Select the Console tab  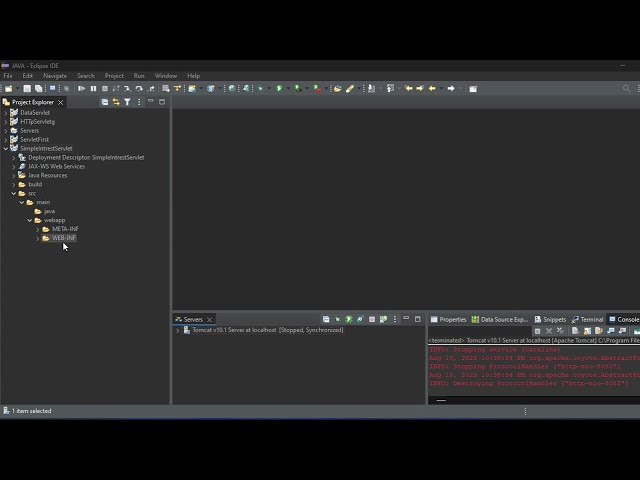pyautogui.click(x=624, y=319)
